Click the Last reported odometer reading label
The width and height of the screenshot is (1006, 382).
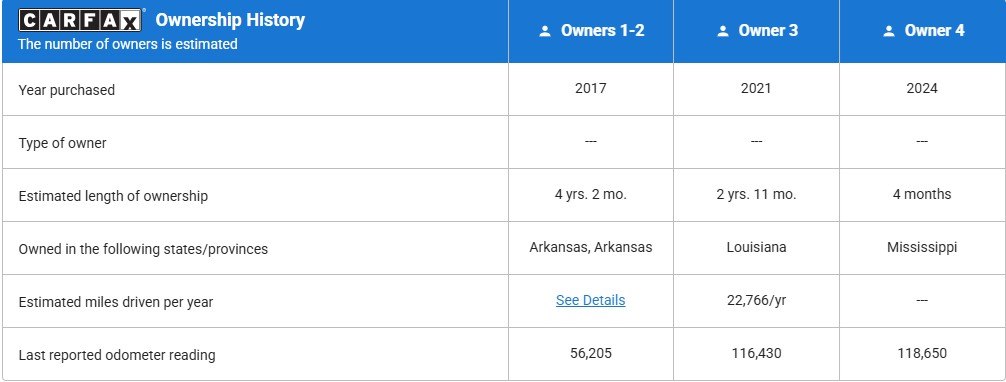pos(117,355)
